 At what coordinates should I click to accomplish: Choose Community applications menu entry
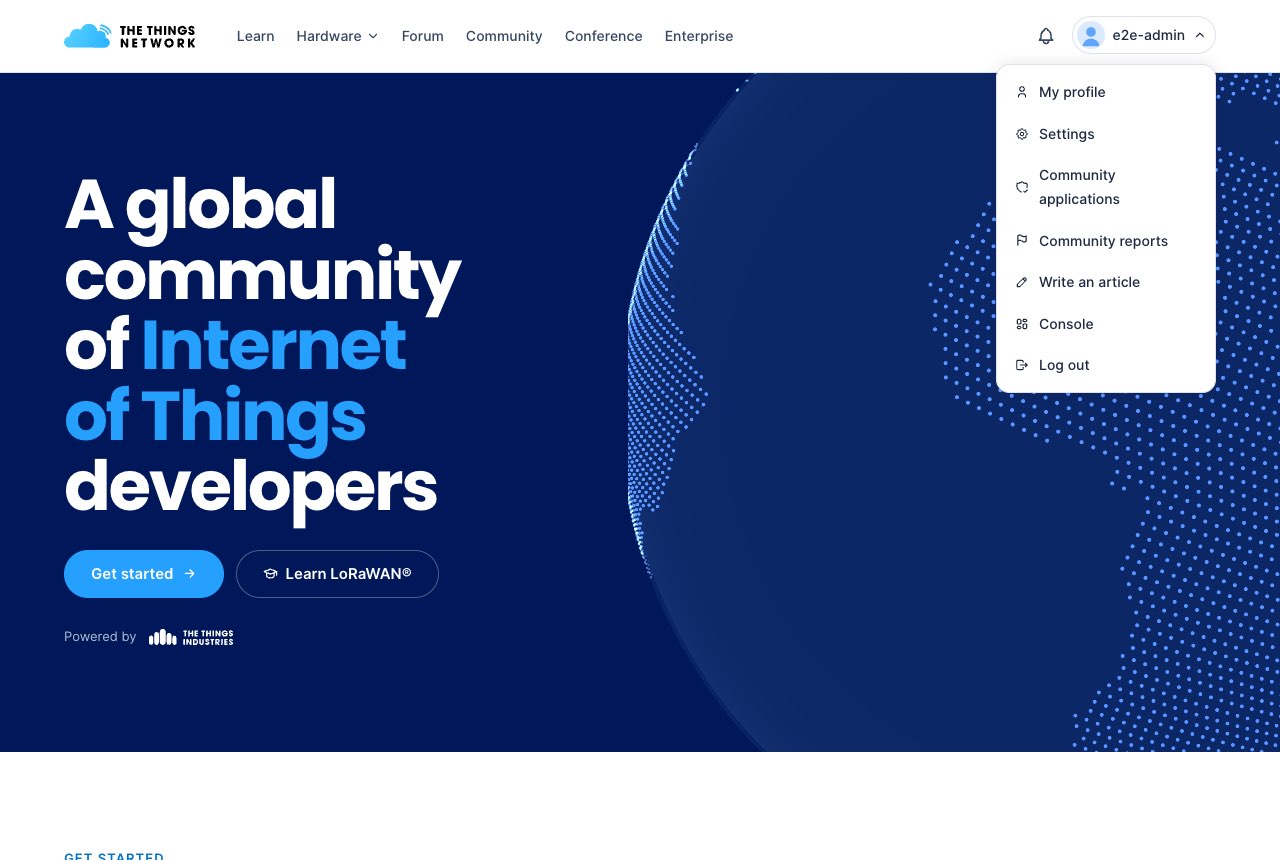click(x=1106, y=187)
